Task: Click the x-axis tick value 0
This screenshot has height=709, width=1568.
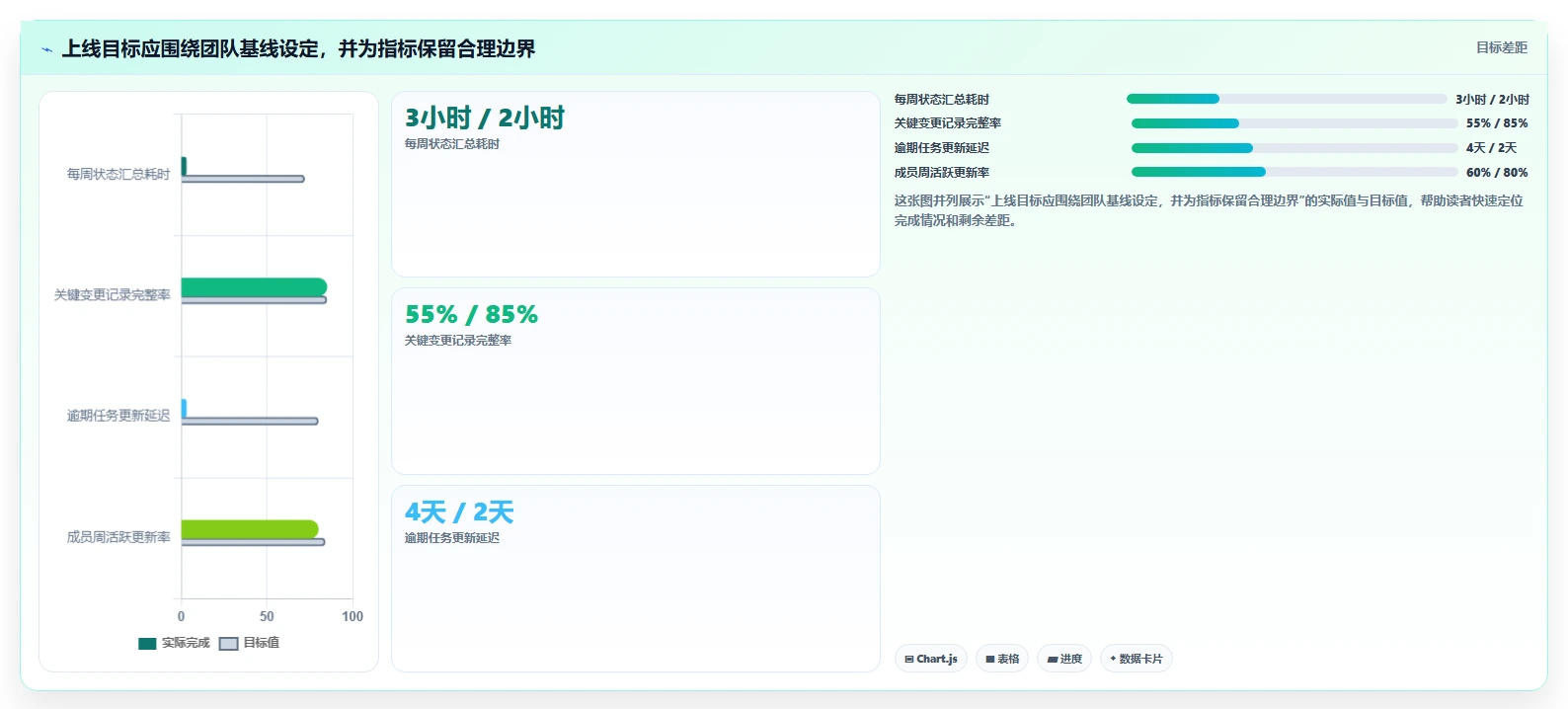Action: point(181,616)
